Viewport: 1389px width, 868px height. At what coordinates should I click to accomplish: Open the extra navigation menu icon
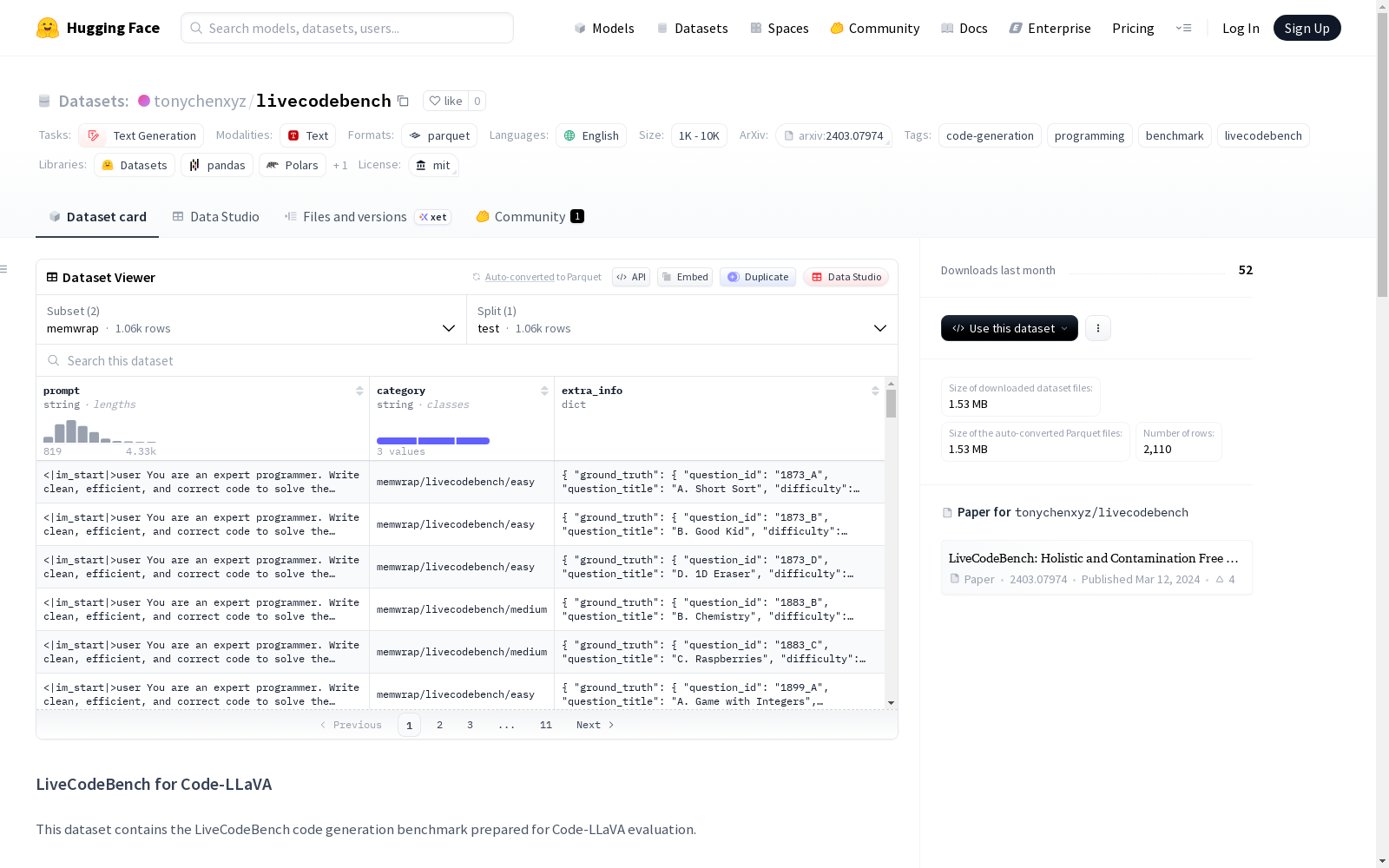[x=1183, y=28]
